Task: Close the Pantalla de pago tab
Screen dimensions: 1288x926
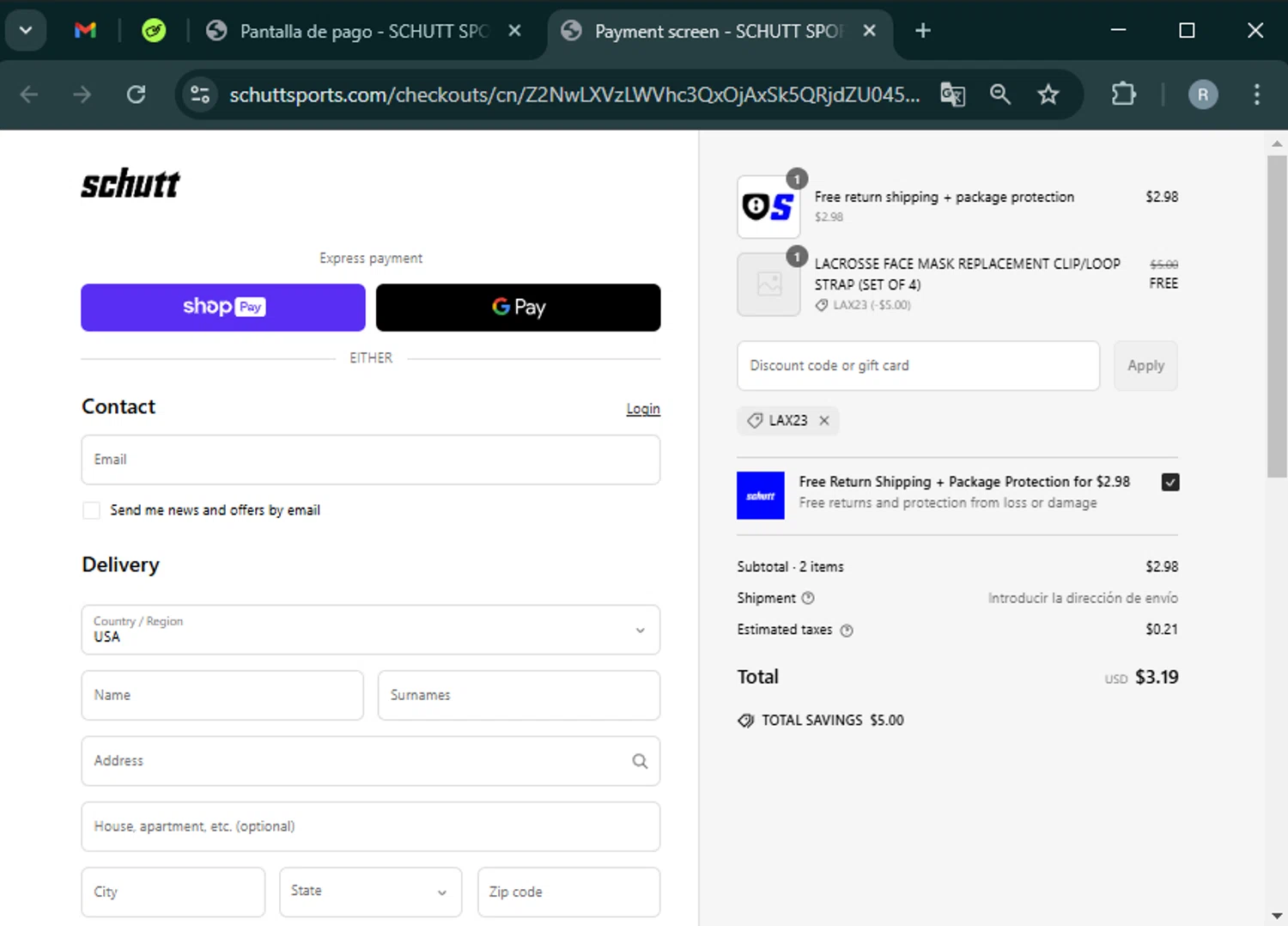Action: tap(514, 31)
